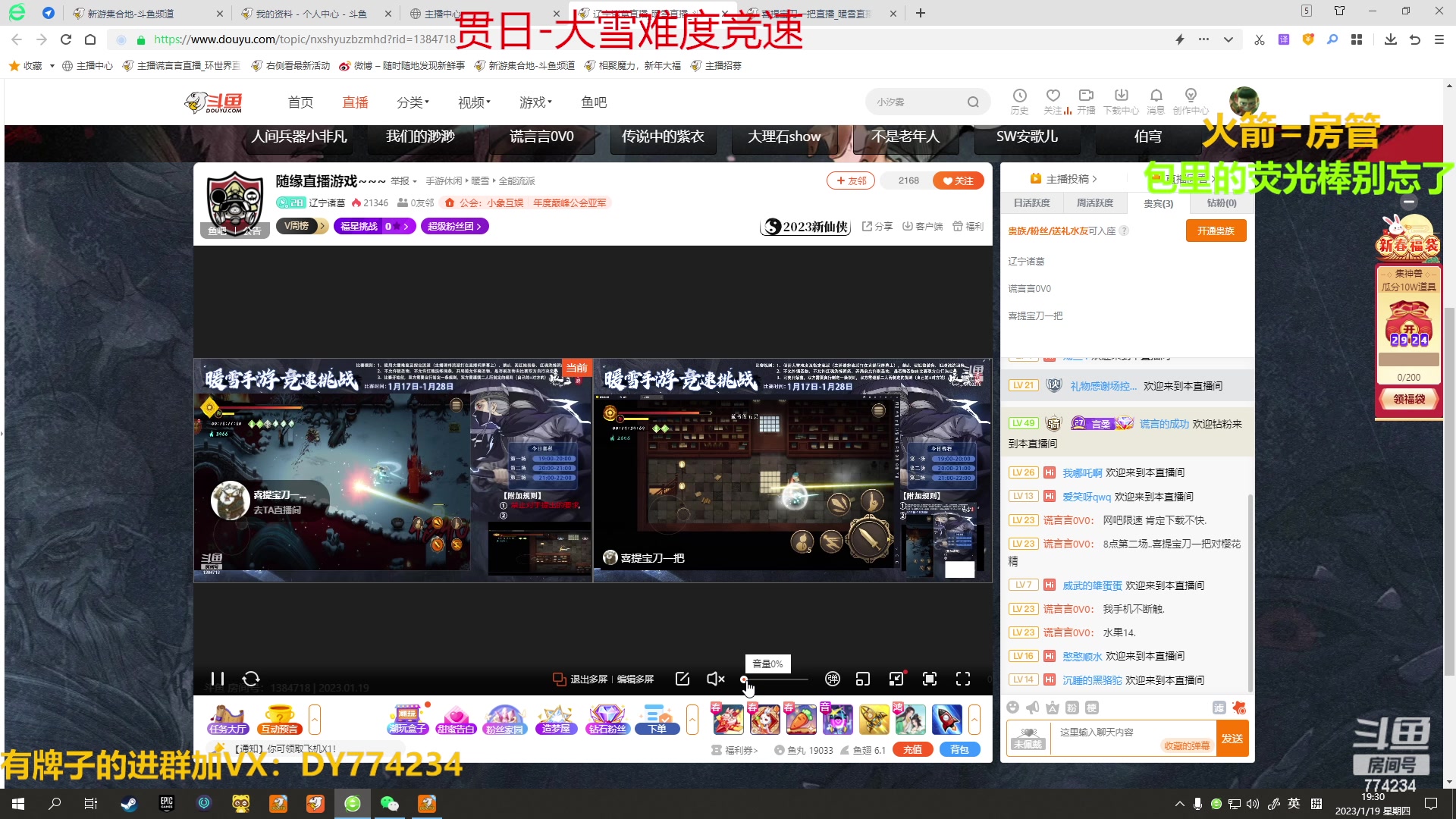
Task: Expand the chevron next to 互动预言
Action: click(x=315, y=720)
